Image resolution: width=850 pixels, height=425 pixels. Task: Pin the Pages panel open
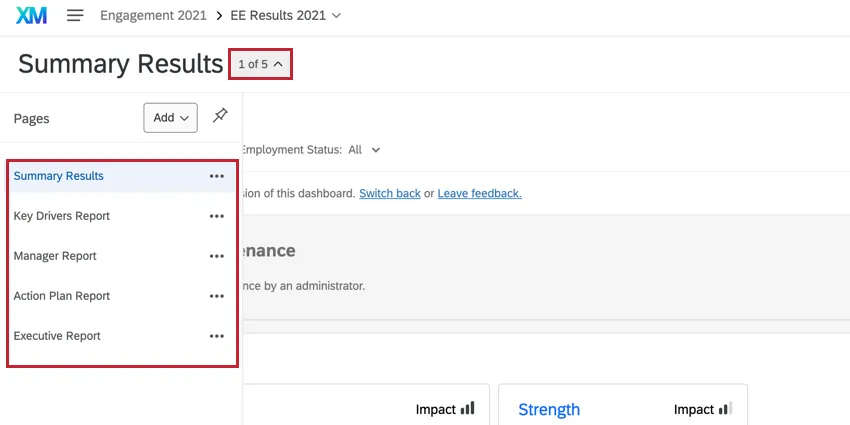(x=220, y=116)
